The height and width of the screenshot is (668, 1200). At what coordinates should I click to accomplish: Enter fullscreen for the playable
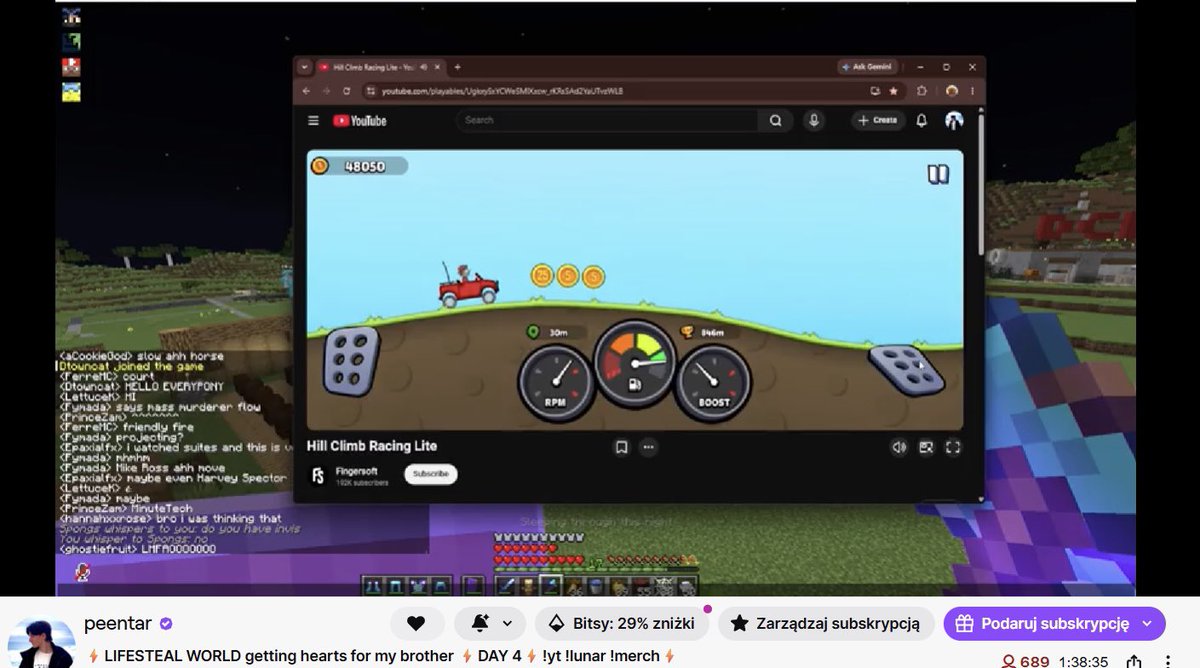click(x=953, y=447)
